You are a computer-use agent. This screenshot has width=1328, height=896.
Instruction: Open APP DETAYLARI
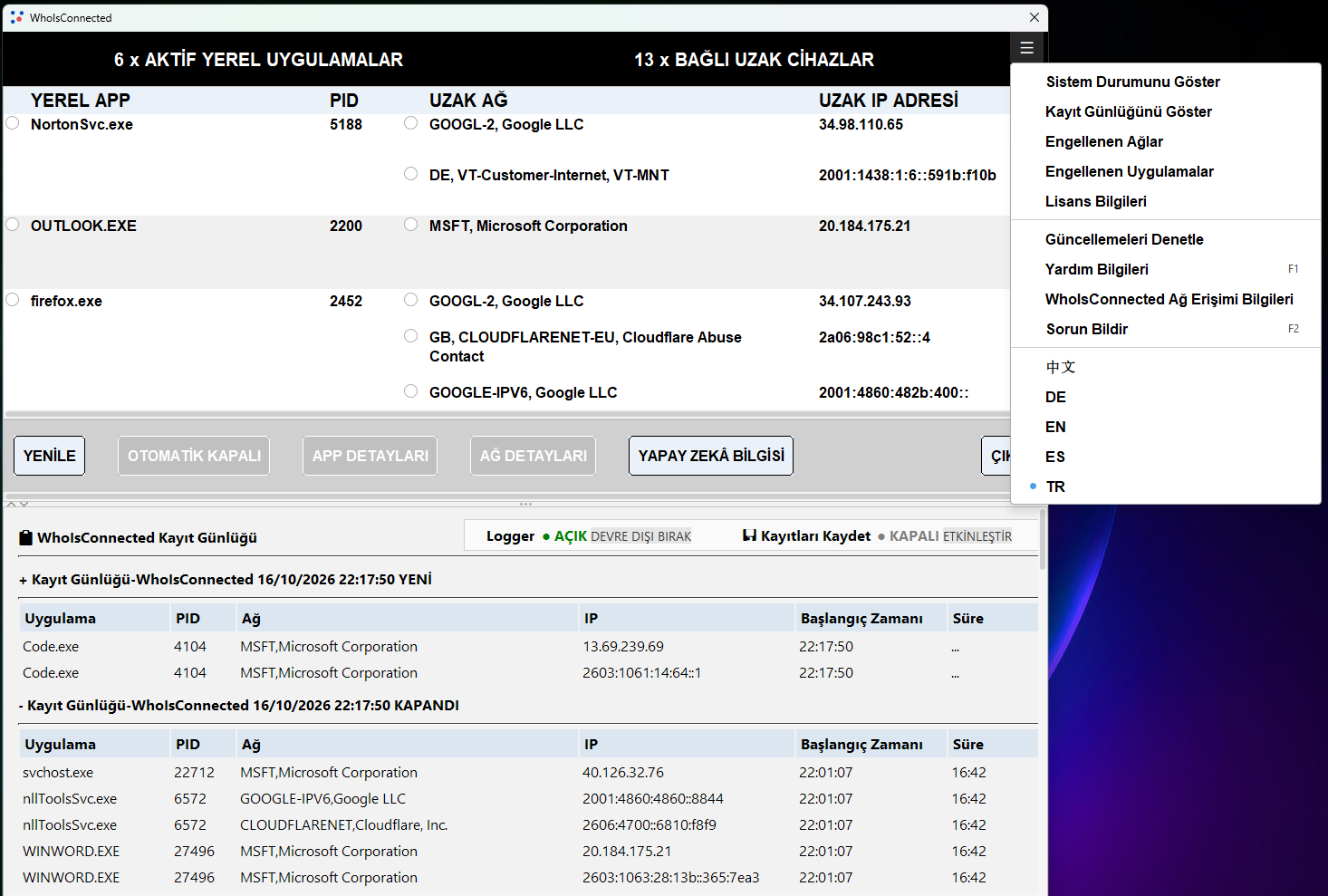[370, 456]
